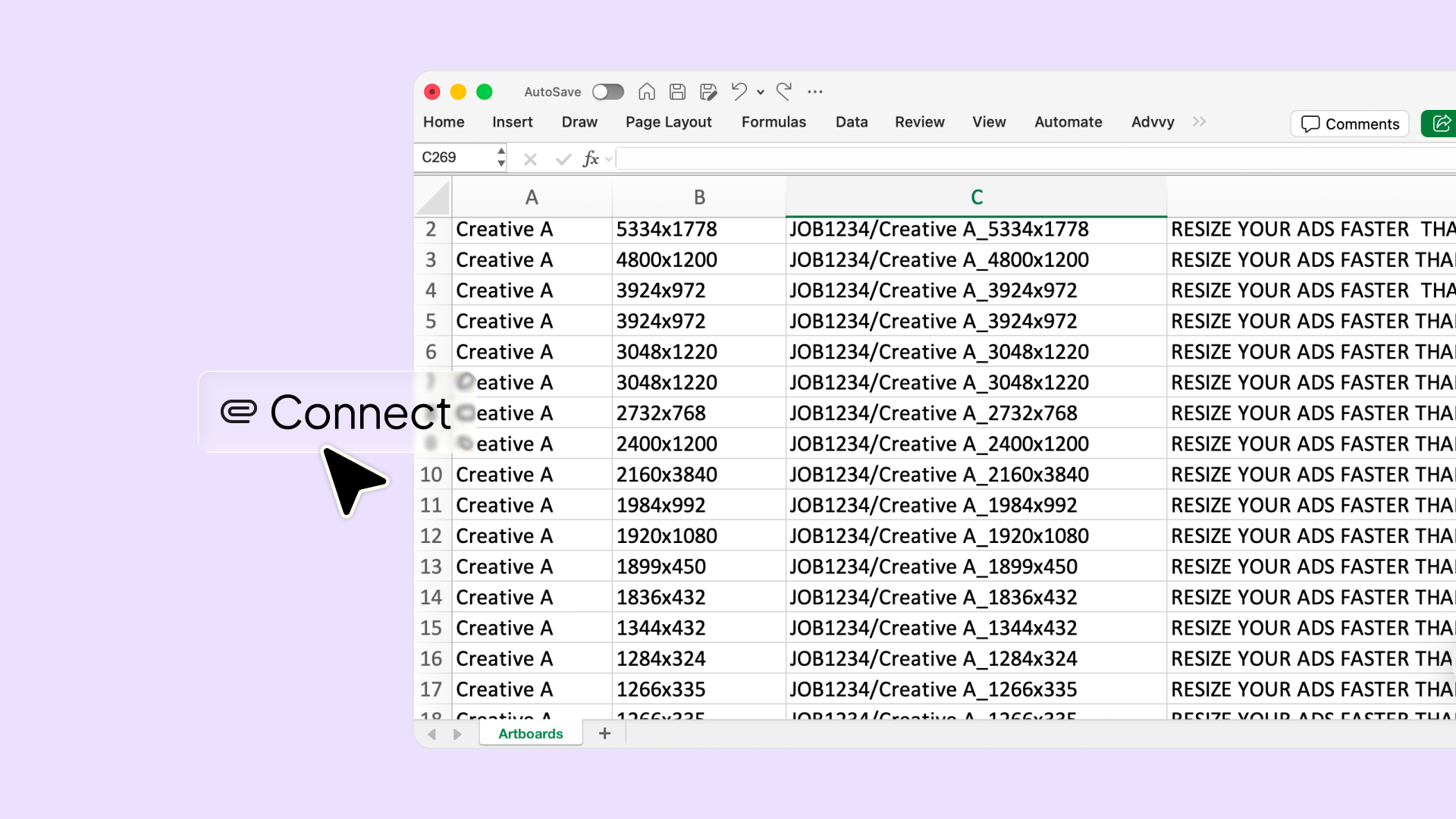The width and height of the screenshot is (1456, 819).
Task: Expand the hidden ribbon tabs chevron
Action: [x=1199, y=122]
